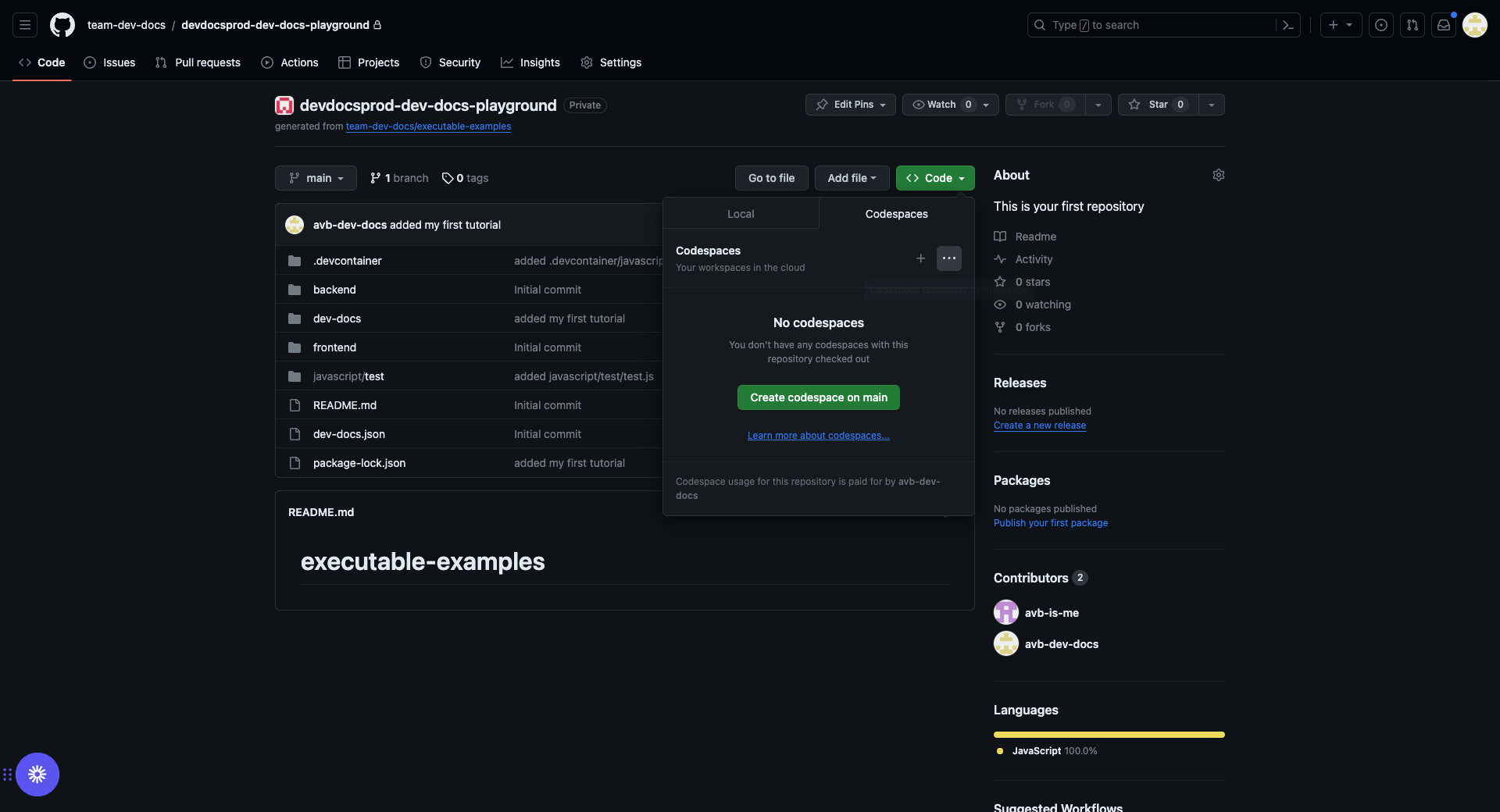Open the Add file dropdown
Image resolution: width=1500 pixels, height=812 pixels.
click(x=851, y=178)
